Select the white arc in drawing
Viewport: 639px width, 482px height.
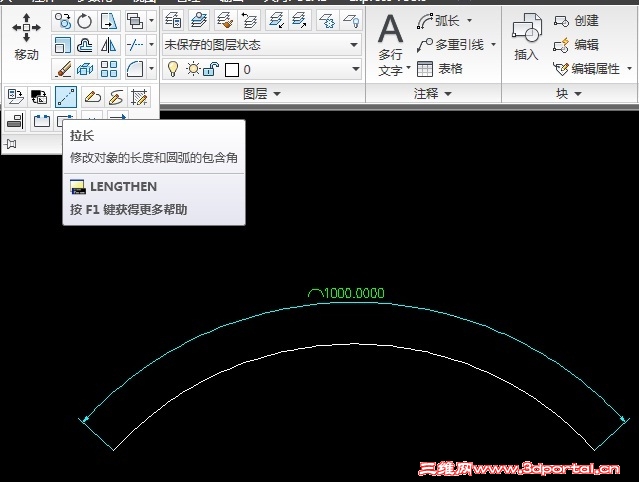[354, 345]
